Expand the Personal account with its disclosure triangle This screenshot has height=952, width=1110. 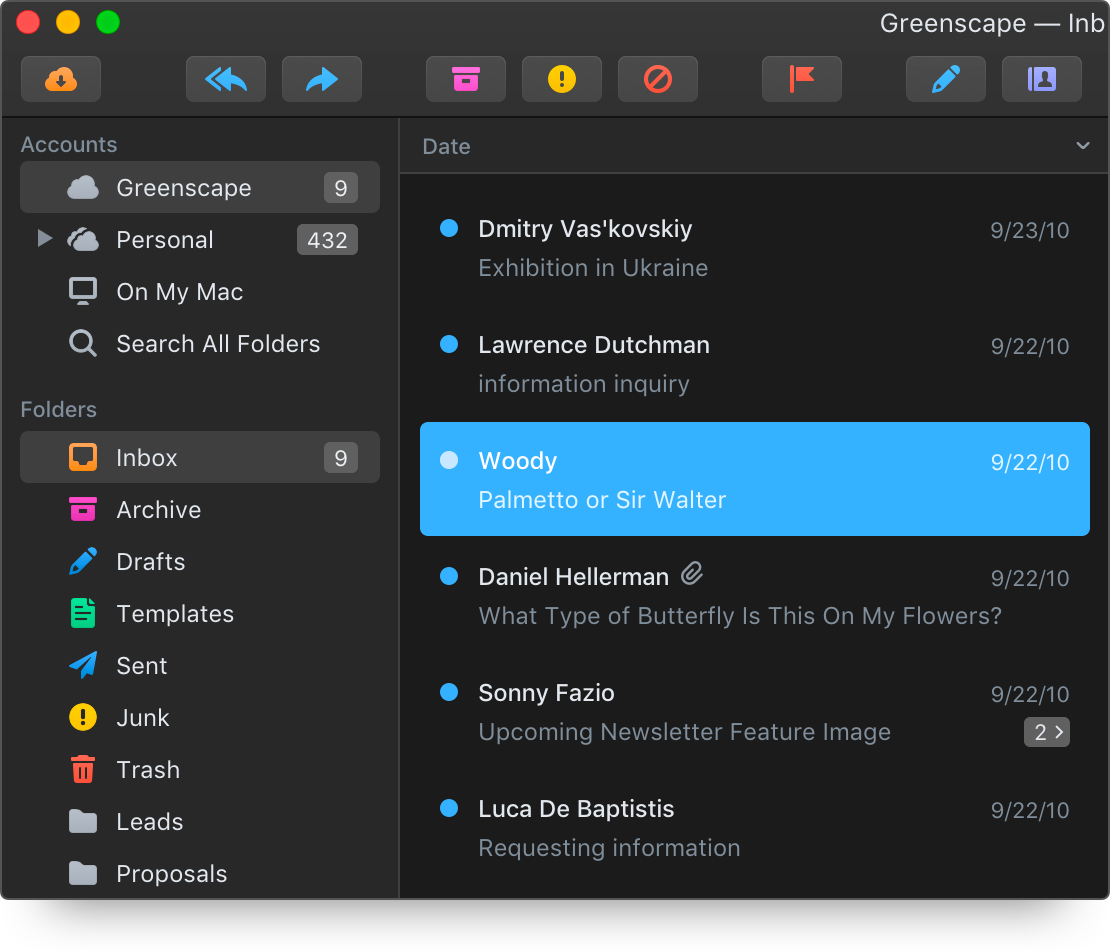point(43,239)
